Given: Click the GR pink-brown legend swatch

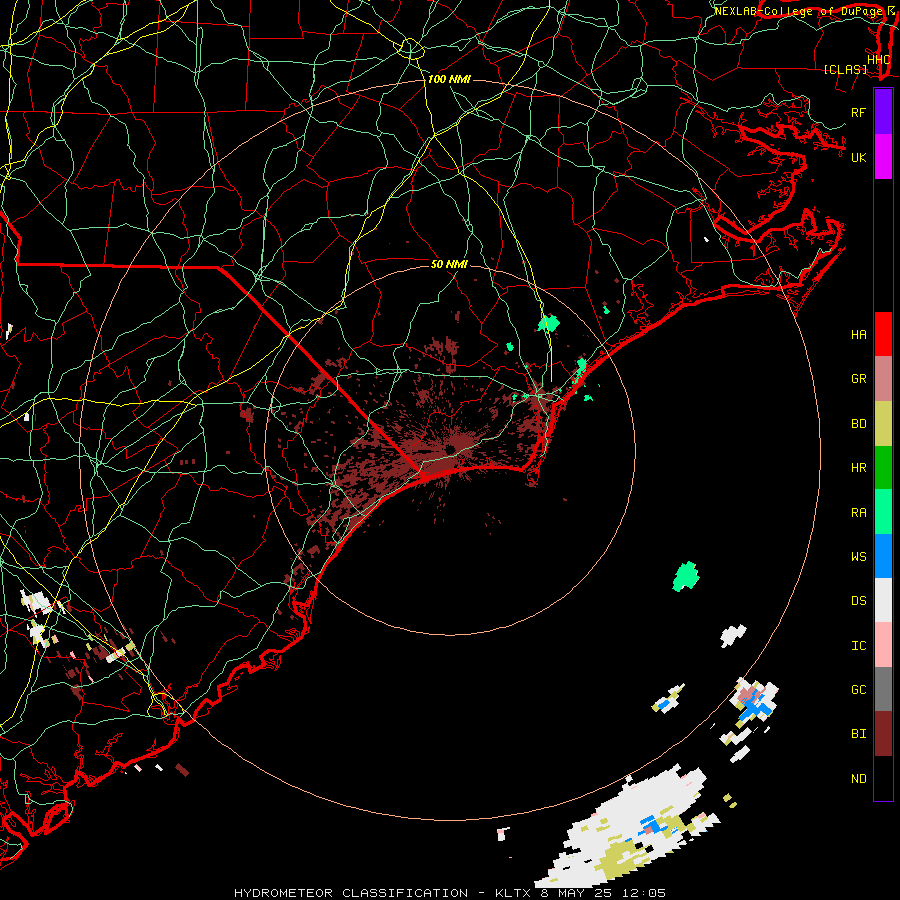Looking at the screenshot, I should 883,379.
